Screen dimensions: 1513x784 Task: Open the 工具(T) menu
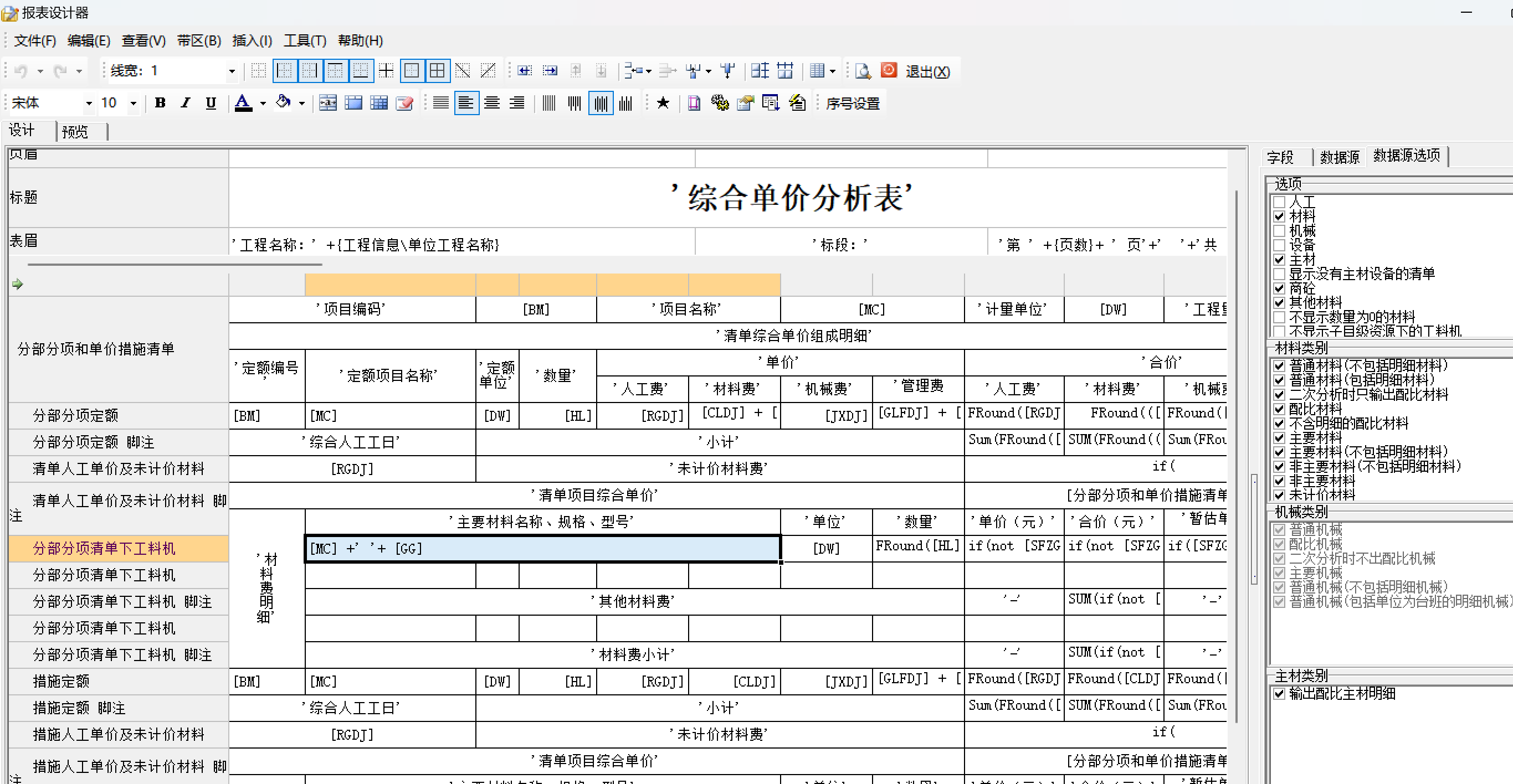click(x=305, y=40)
